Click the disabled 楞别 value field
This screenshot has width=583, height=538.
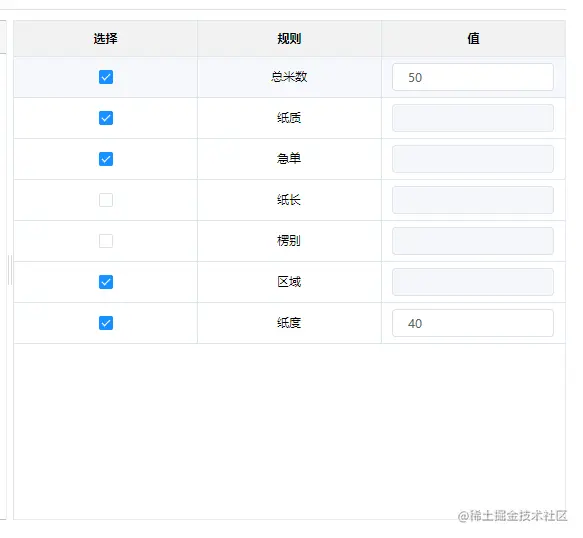coord(473,241)
